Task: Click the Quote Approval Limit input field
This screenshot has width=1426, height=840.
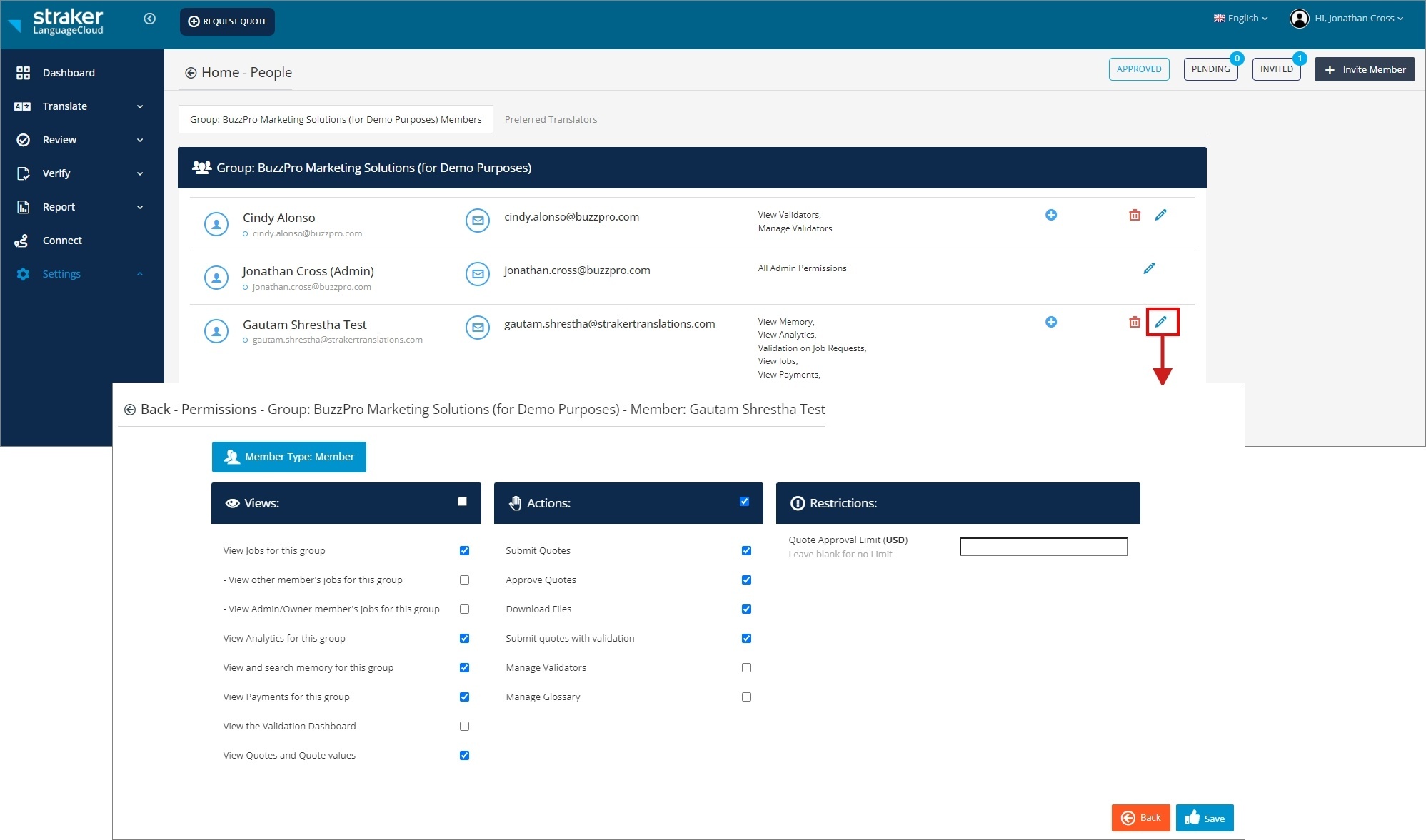Action: click(x=1043, y=547)
